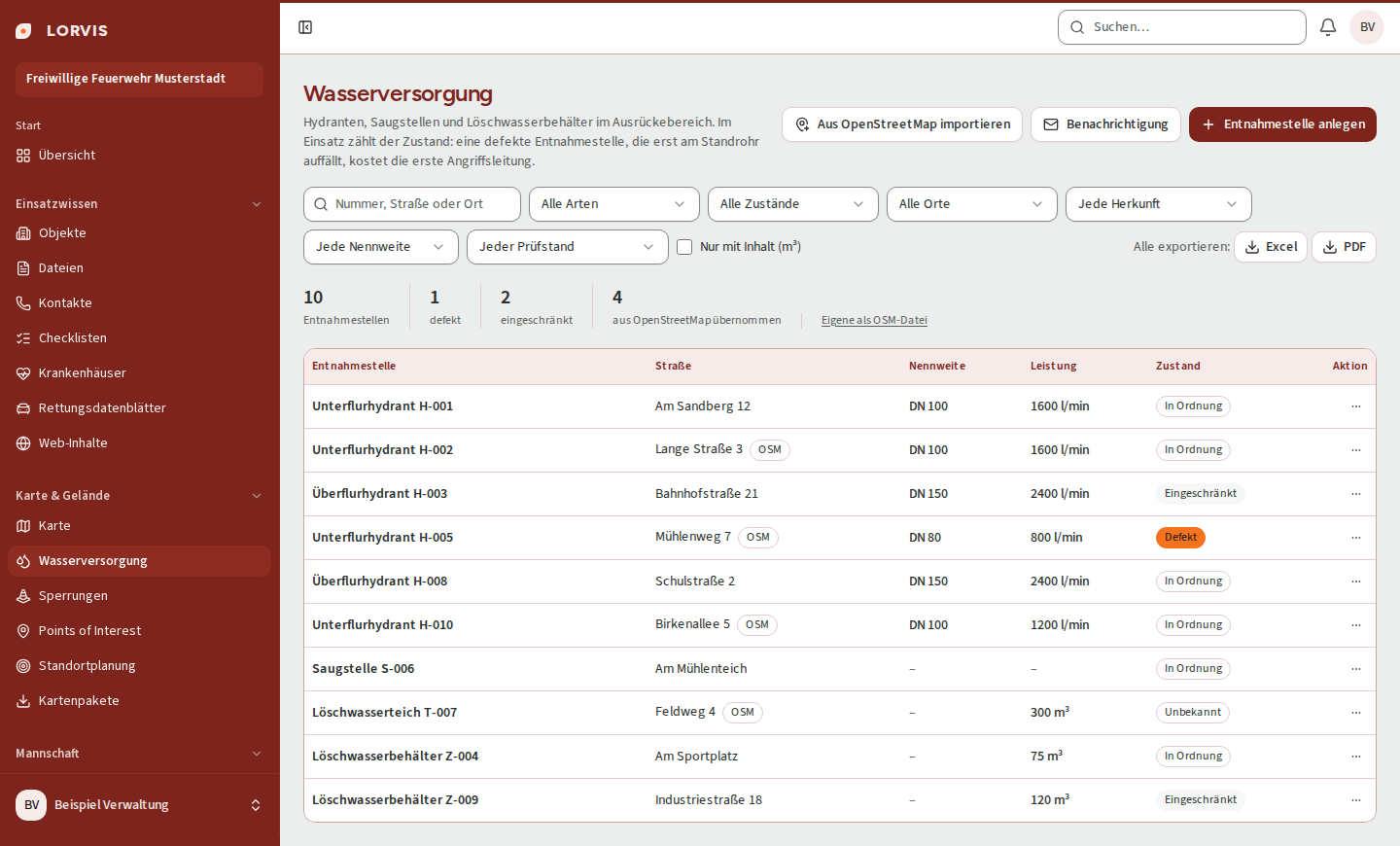Open Objekte in the sidebar
1400x846 pixels.
139,233
